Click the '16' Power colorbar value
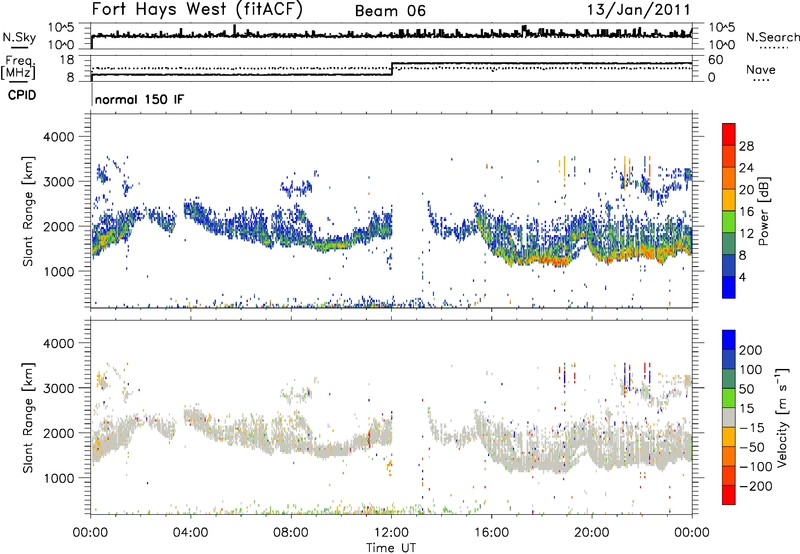 click(x=746, y=212)
